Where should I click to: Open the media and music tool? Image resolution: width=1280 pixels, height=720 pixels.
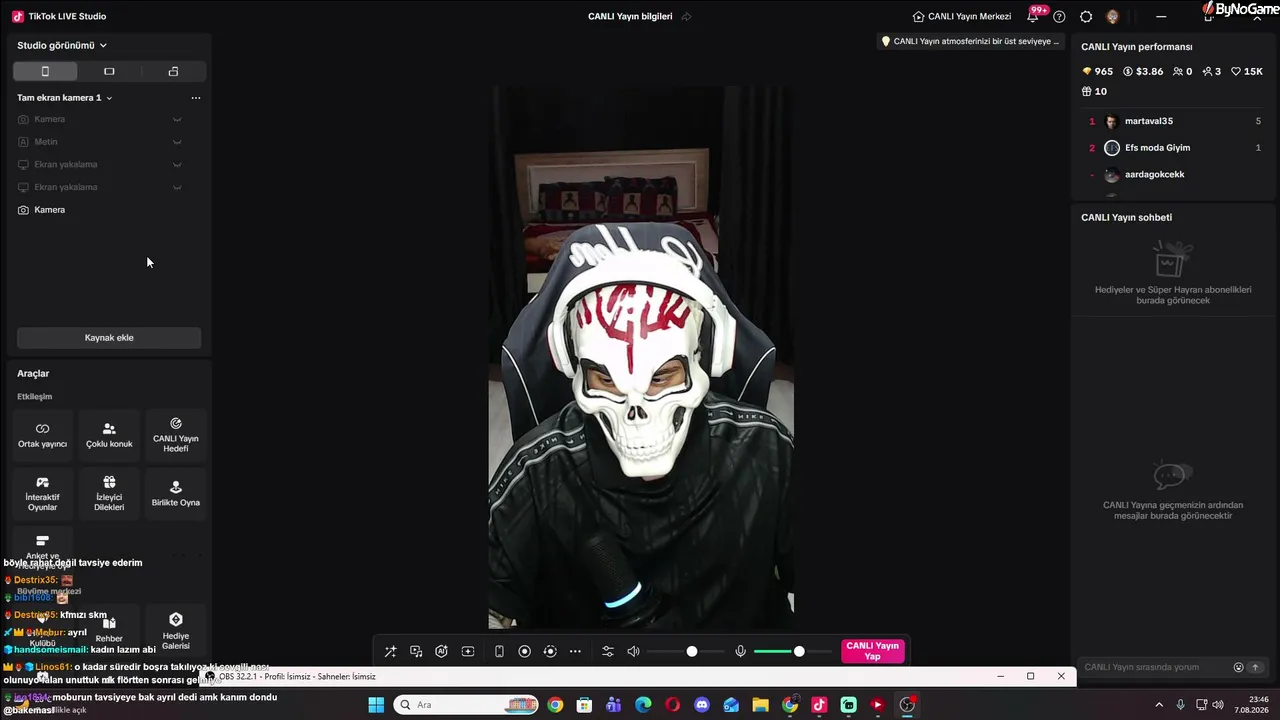click(x=416, y=652)
